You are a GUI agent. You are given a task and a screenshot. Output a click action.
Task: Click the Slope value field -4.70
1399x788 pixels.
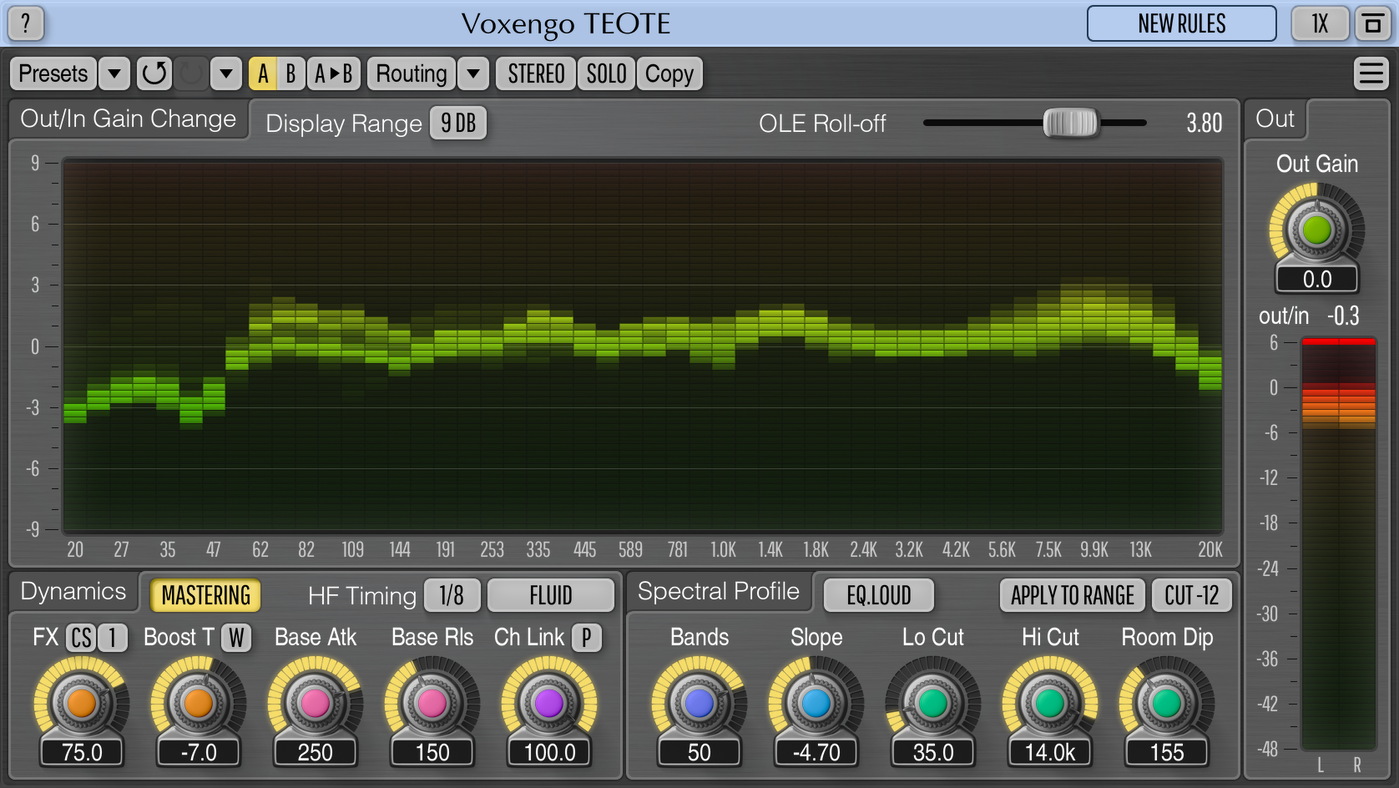pos(816,752)
